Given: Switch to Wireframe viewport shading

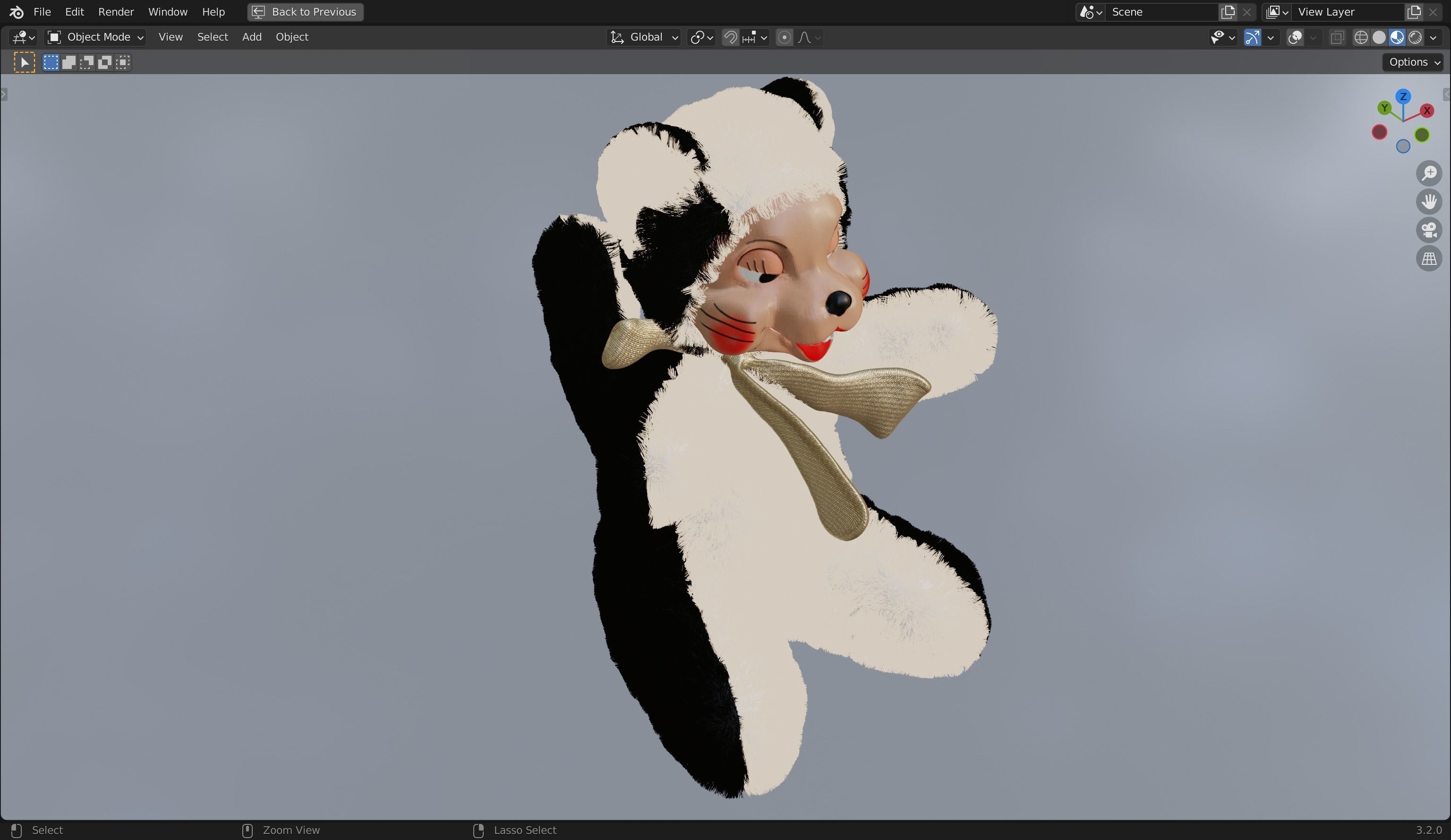Looking at the screenshot, I should (1361, 37).
